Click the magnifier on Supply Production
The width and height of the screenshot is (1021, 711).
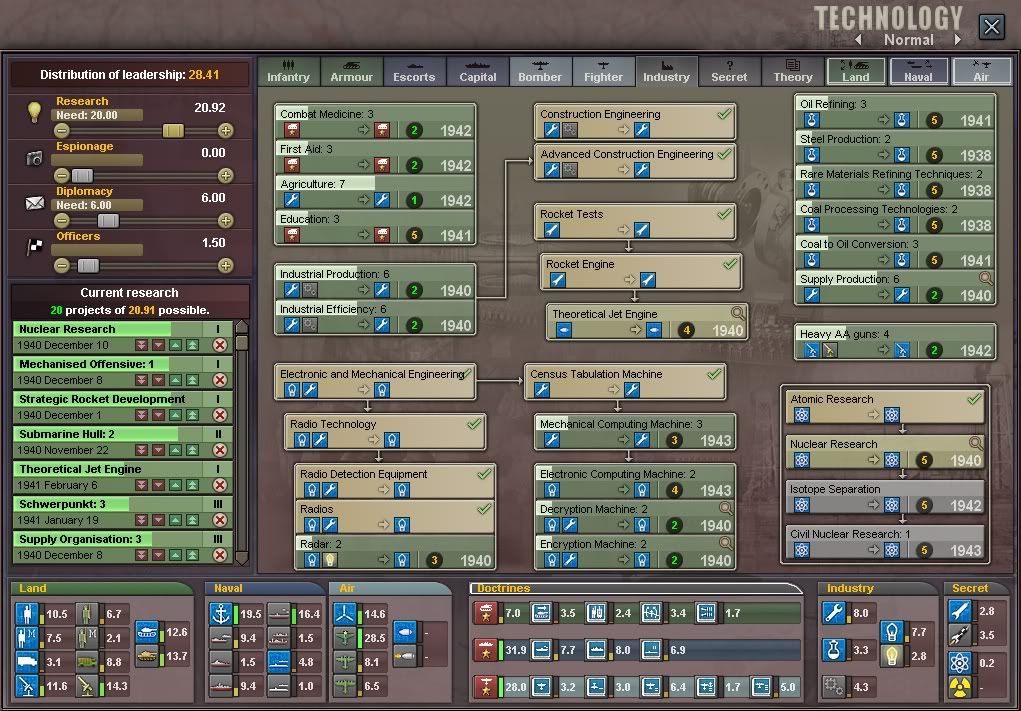coord(986,279)
